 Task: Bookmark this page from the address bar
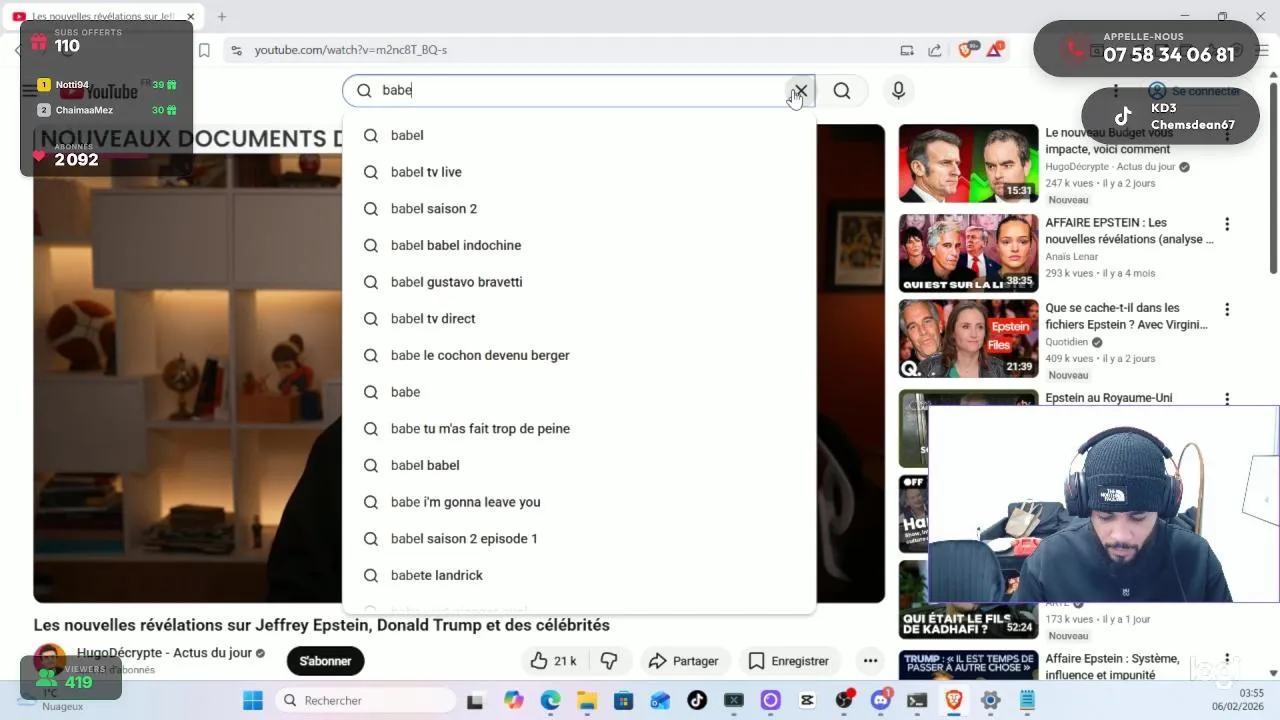[x=204, y=50]
